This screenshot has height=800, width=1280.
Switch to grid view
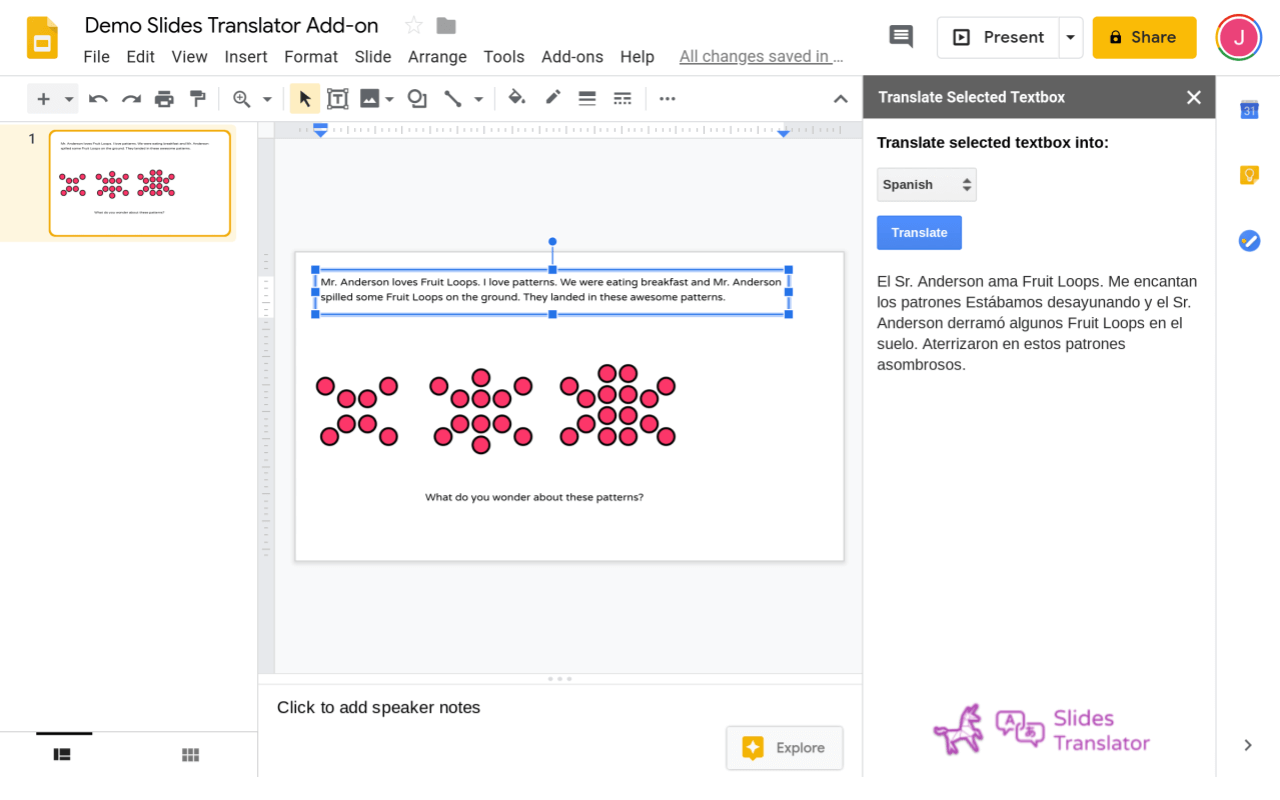190,755
